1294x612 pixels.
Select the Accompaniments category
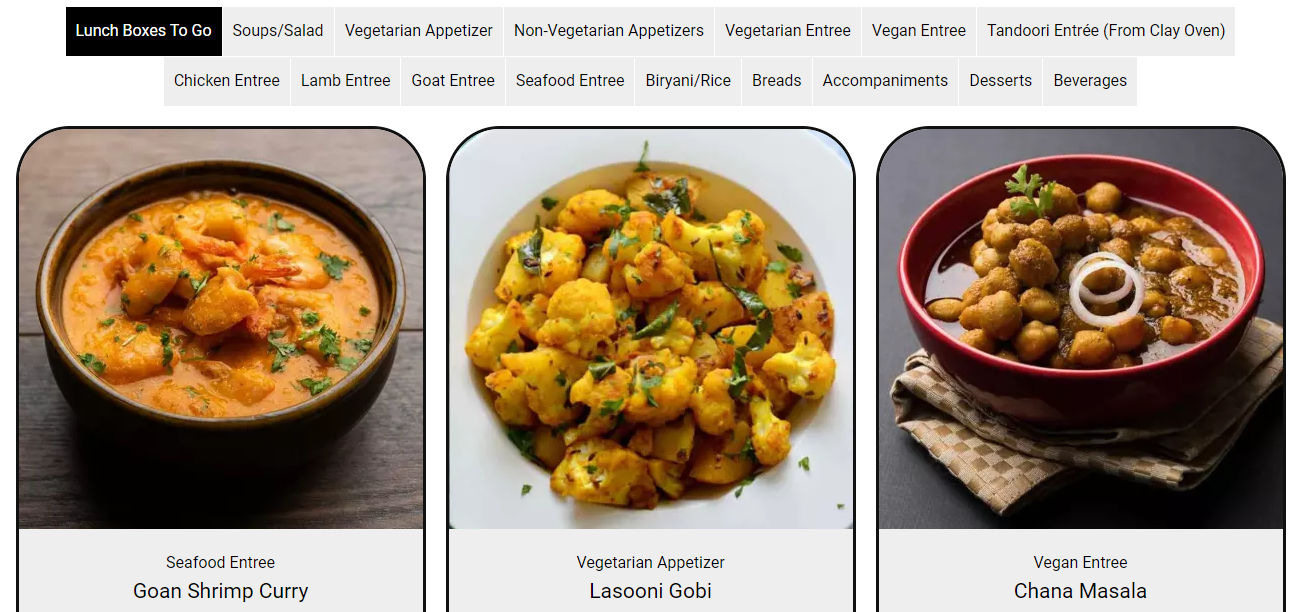(x=885, y=81)
